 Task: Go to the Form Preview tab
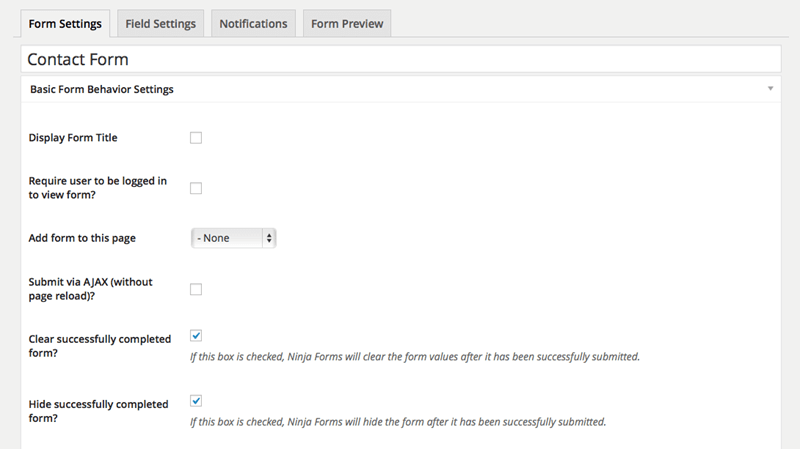click(x=345, y=23)
